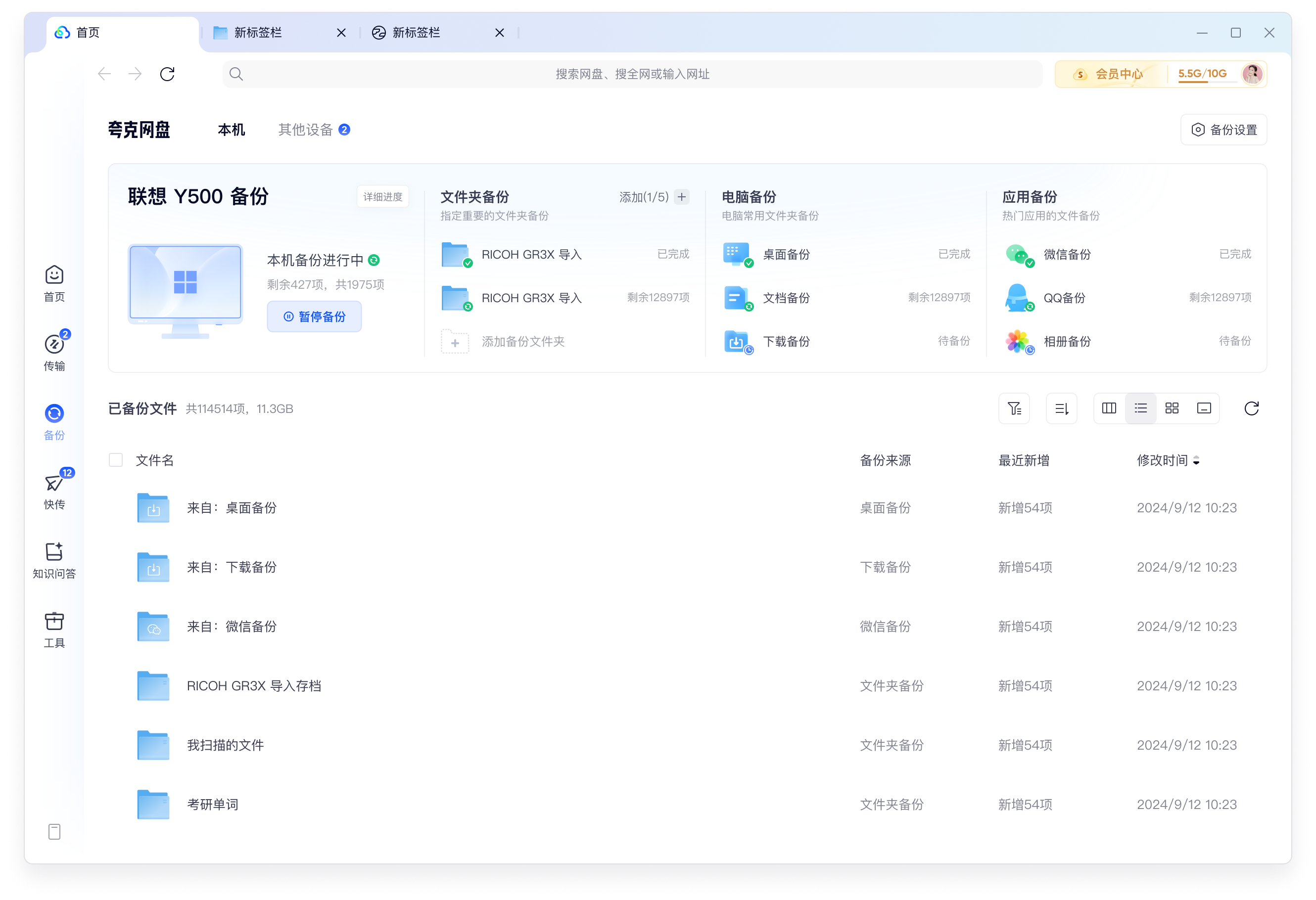Click the sort order icon
Viewport: 1316px width, 900px height.
(x=1061, y=408)
